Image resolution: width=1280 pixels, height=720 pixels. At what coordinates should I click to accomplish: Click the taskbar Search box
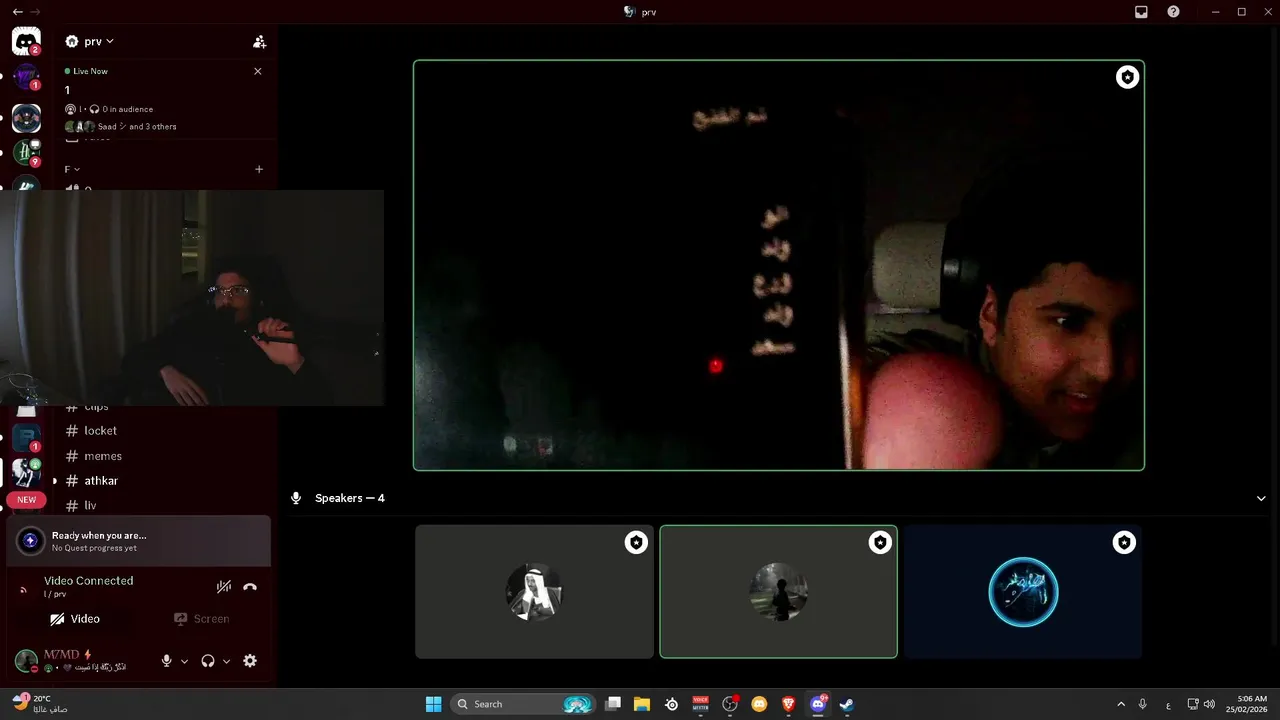[x=522, y=704]
